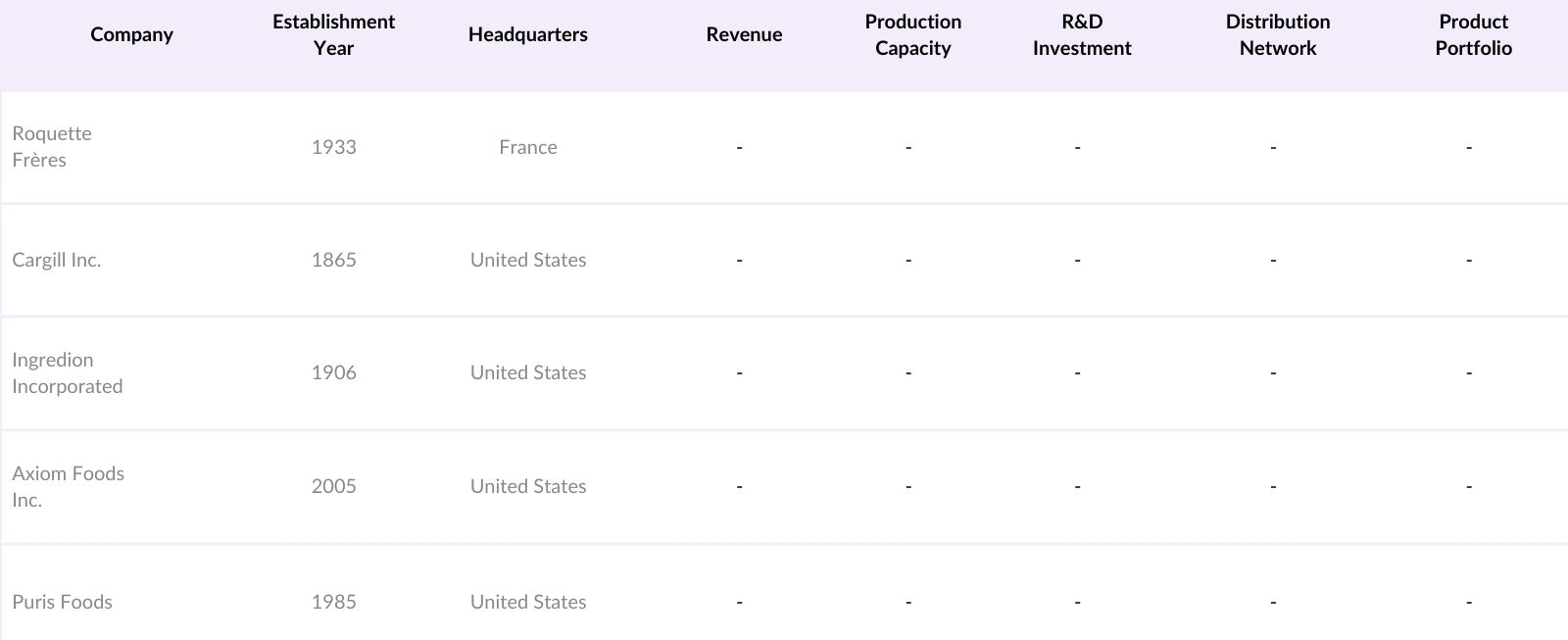Click the Production Capacity column header

click(x=912, y=34)
